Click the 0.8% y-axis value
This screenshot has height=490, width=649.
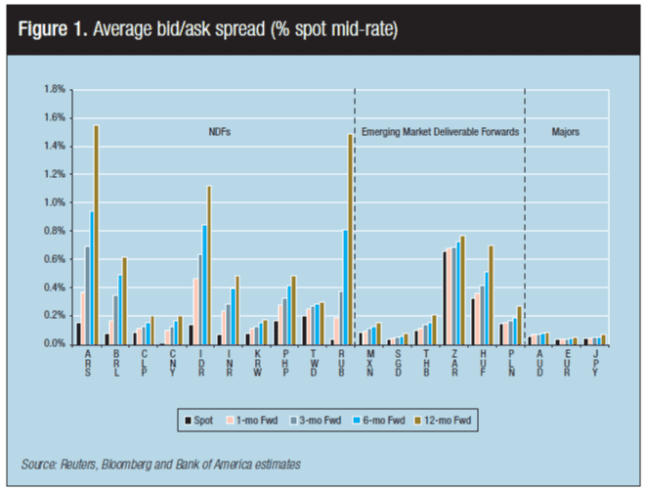tap(55, 231)
